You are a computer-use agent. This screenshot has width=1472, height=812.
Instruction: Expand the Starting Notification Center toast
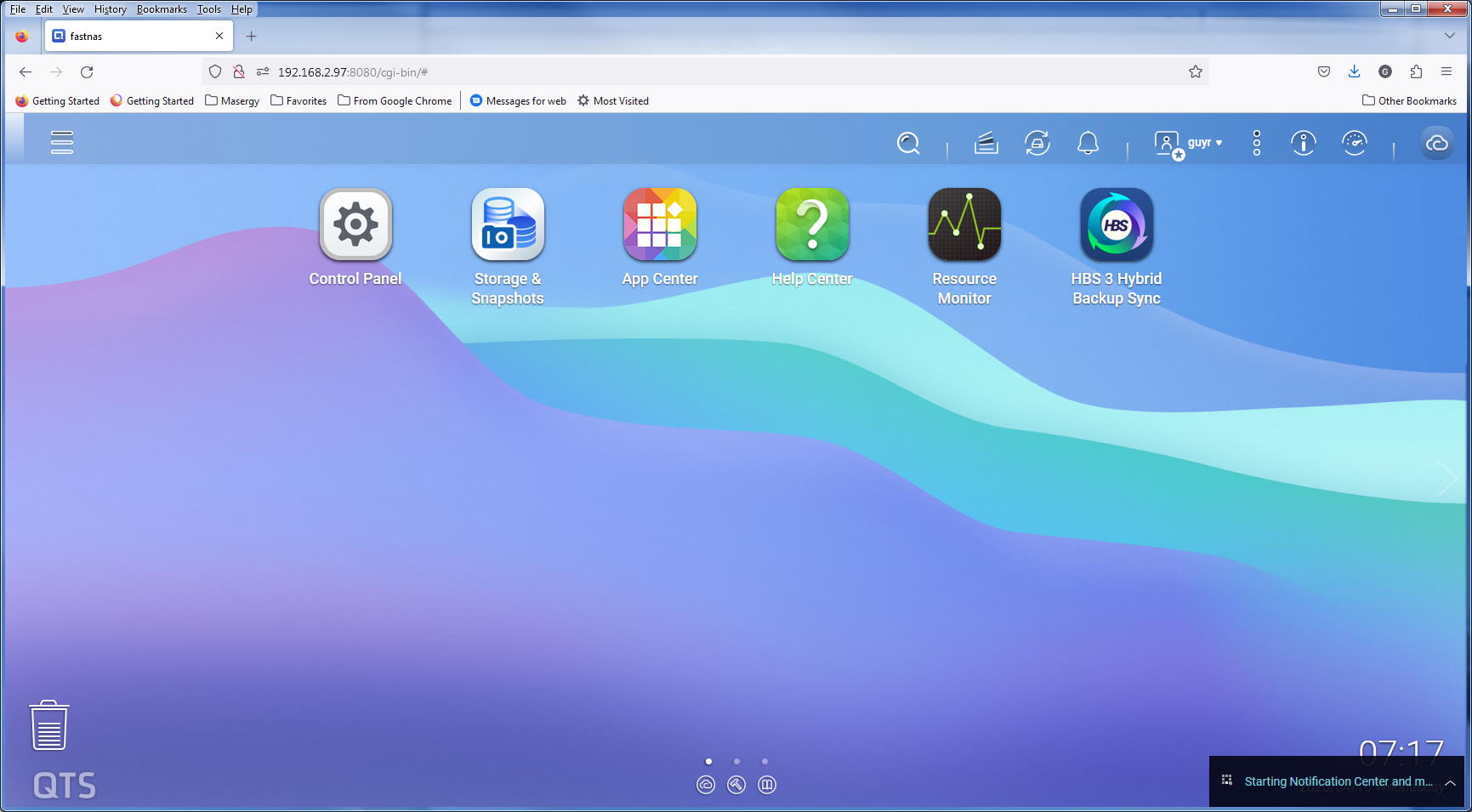coord(1451,783)
